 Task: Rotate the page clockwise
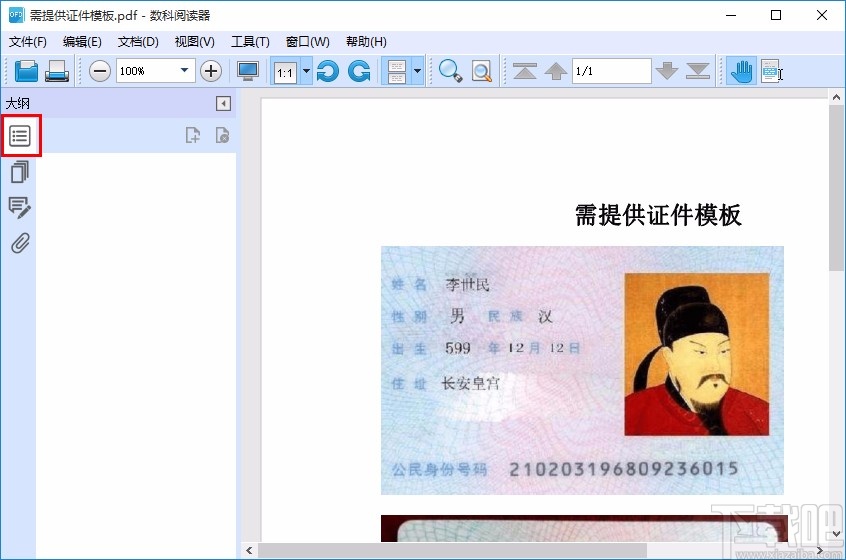coord(359,71)
